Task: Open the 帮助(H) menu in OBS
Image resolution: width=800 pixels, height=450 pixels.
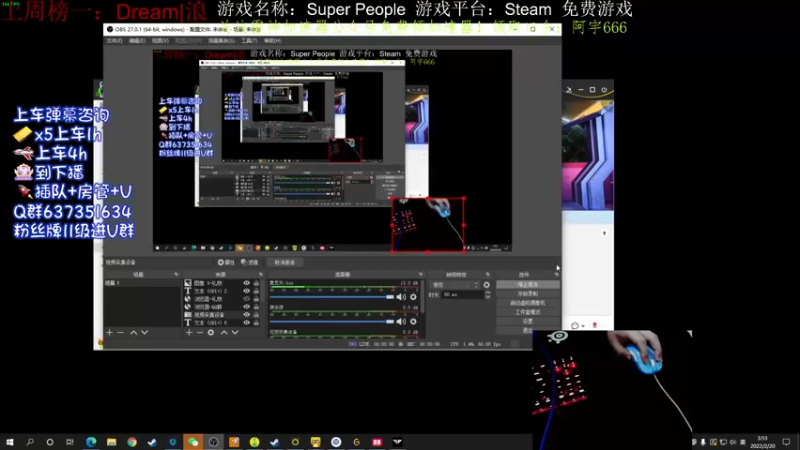Action: pyautogui.click(x=272, y=41)
